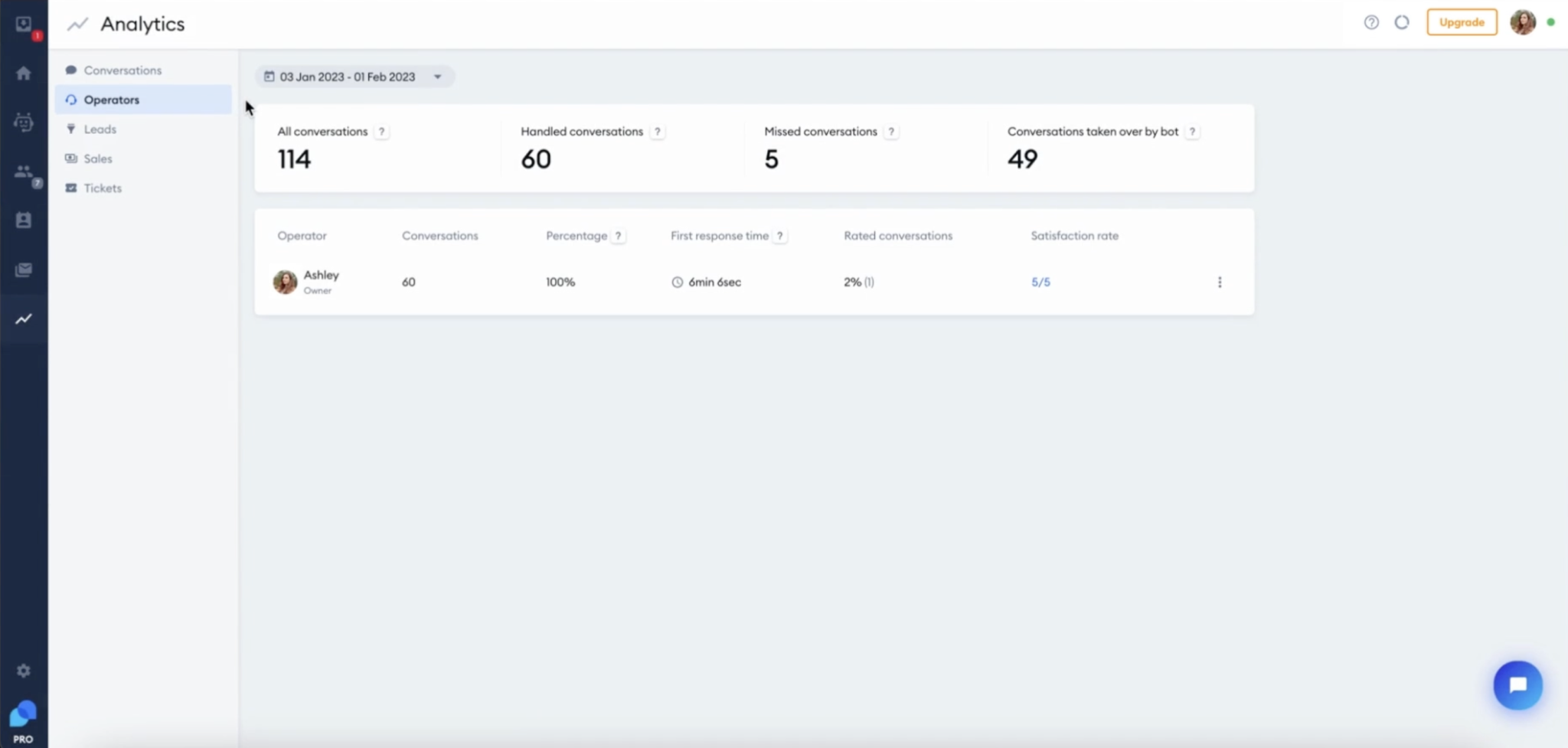The width and height of the screenshot is (1568, 748).
Task: Open the chatbot section from the sidebar
Action: (23, 122)
